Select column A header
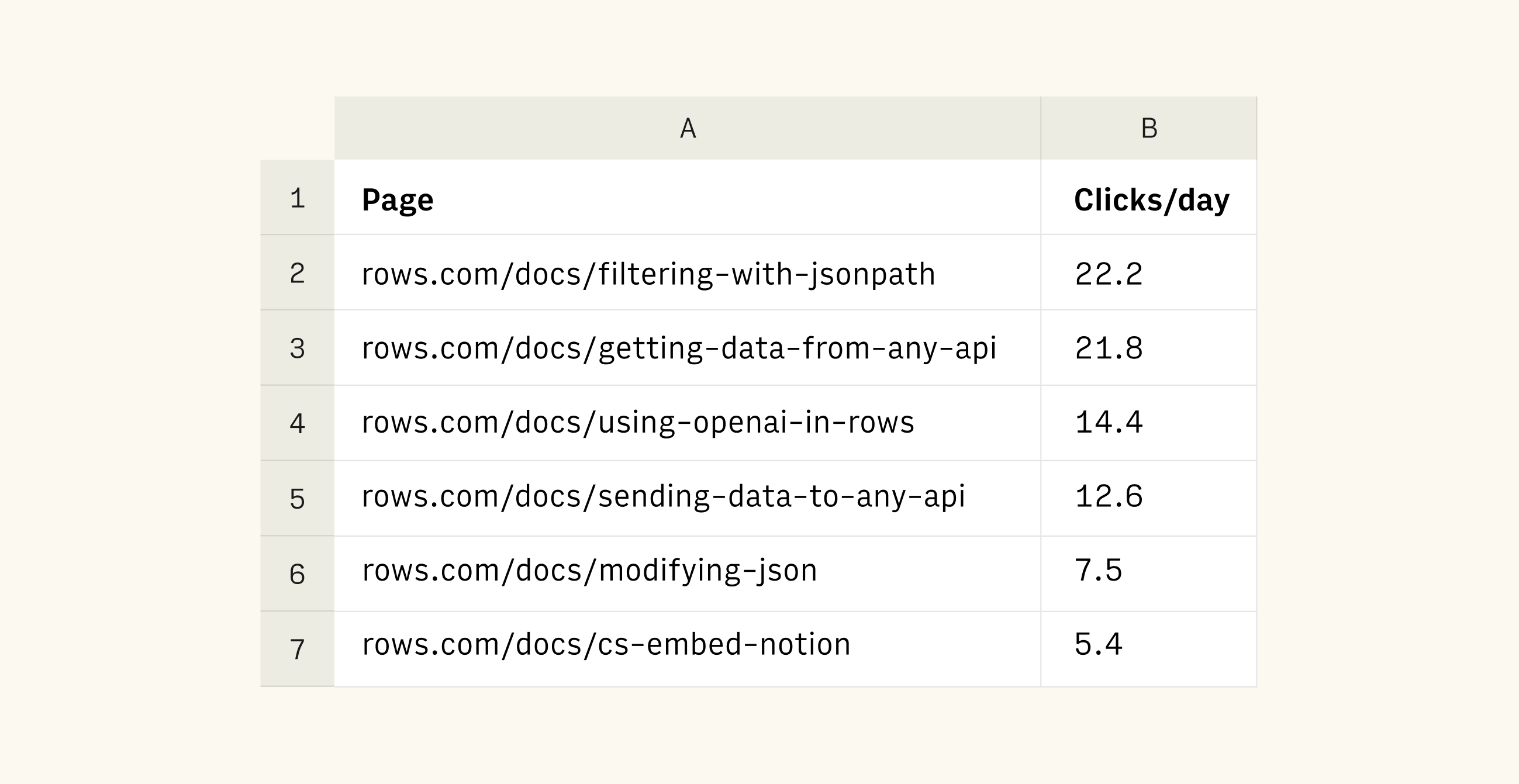This screenshot has width=1519, height=784. click(x=687, y=128)
